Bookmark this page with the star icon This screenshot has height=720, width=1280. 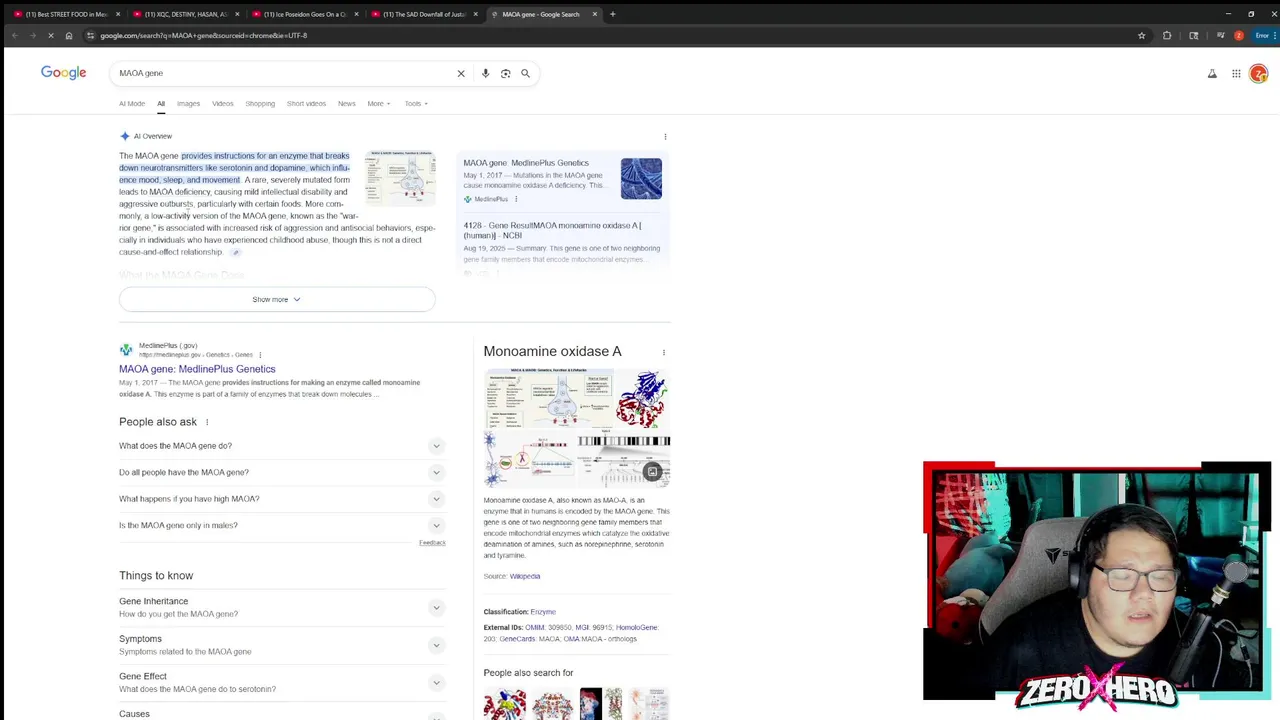(1141, 35)
